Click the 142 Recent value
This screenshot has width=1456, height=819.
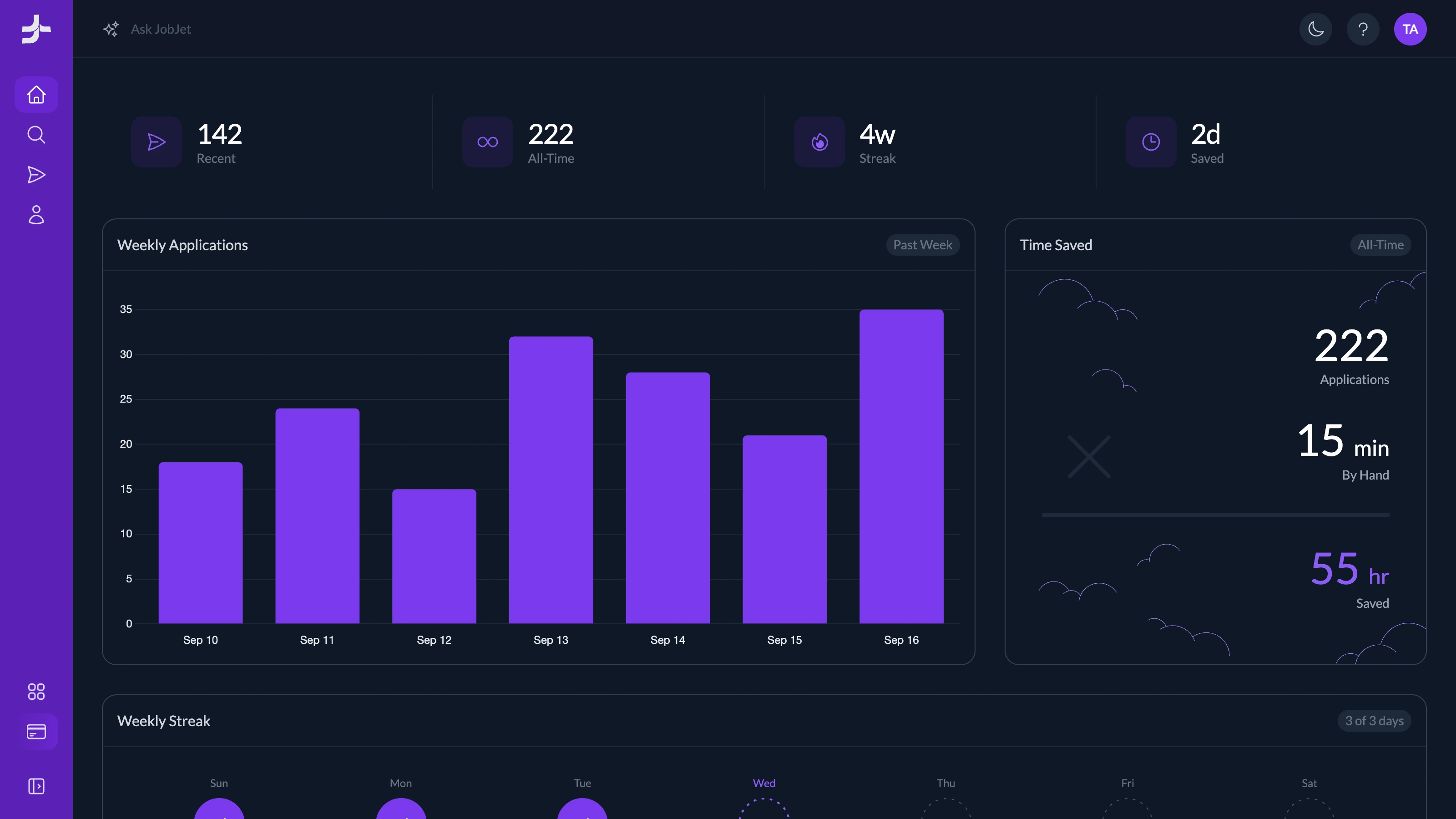pos(220,135)
